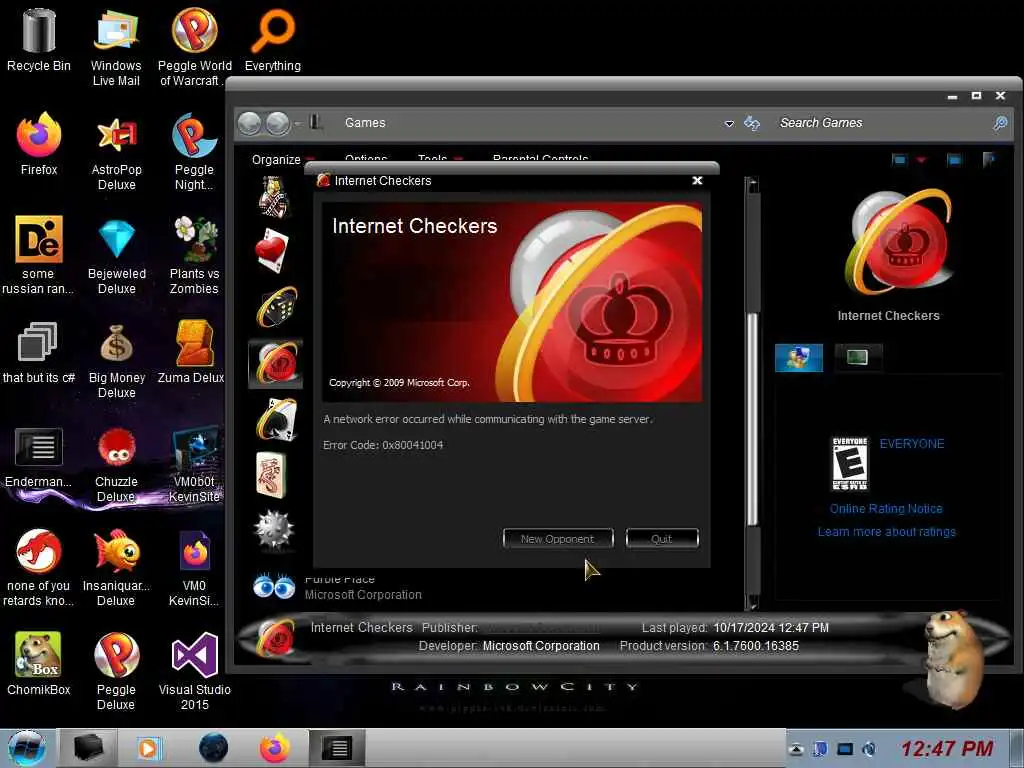Screen dimensions: 1024x768
Task: Click the taskbar clock showing 12:47 PM
Action: pyautogui.click(x=947, y=748)
